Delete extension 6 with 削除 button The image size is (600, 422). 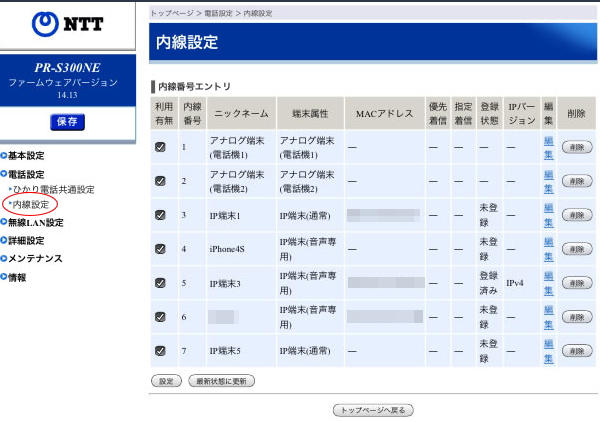[x=577, y=317]
